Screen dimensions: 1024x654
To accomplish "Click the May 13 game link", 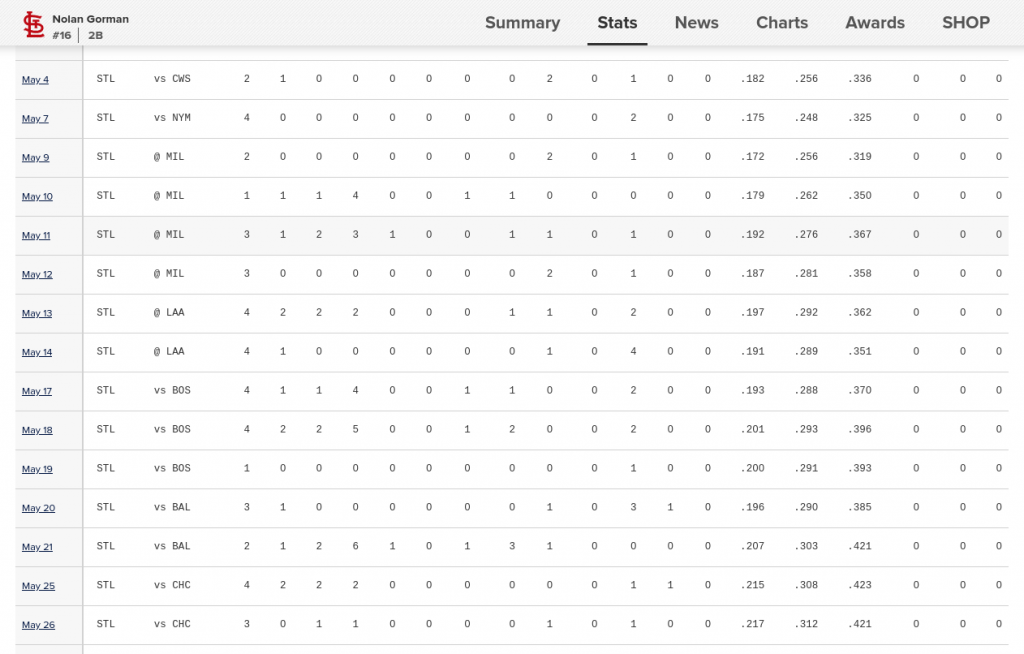I will (x=36, y=313).
